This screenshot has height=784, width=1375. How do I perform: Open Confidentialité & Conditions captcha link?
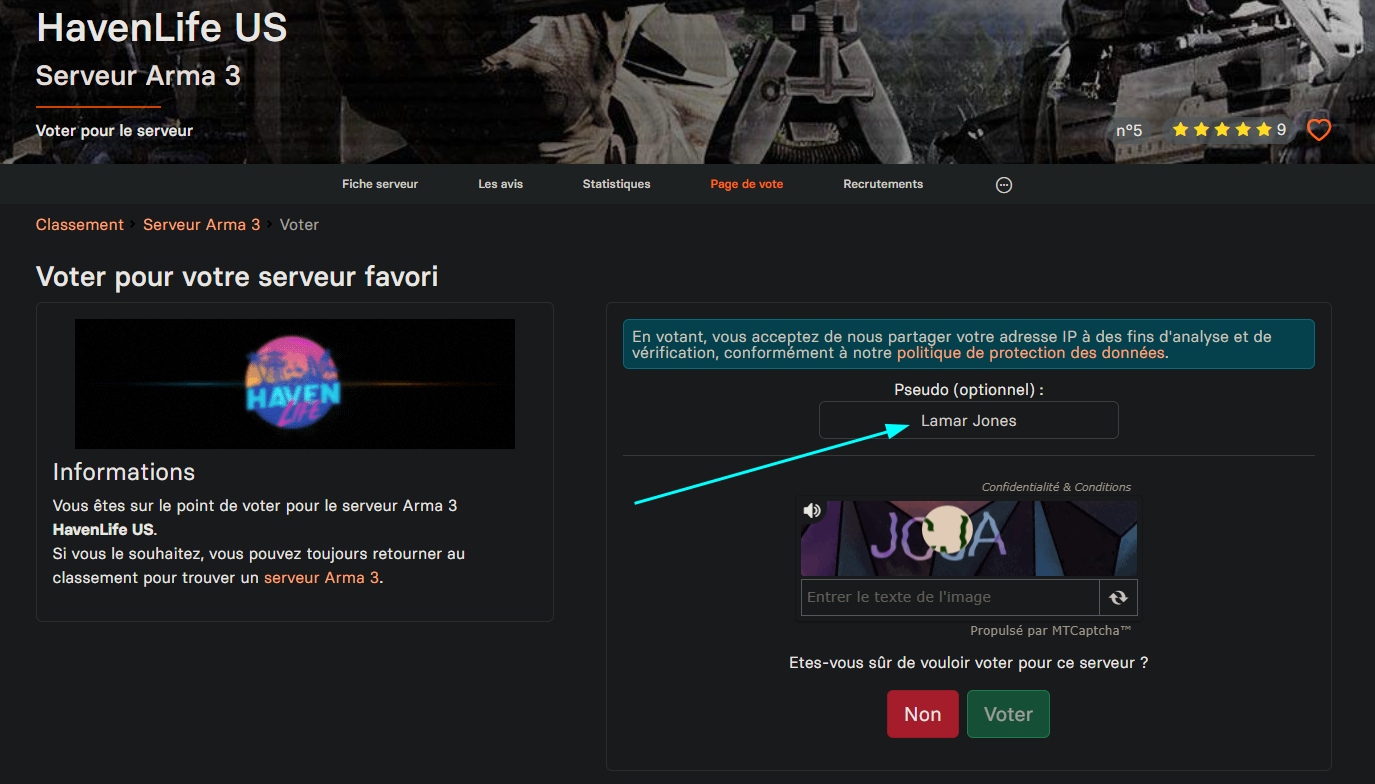(1056, 487)
